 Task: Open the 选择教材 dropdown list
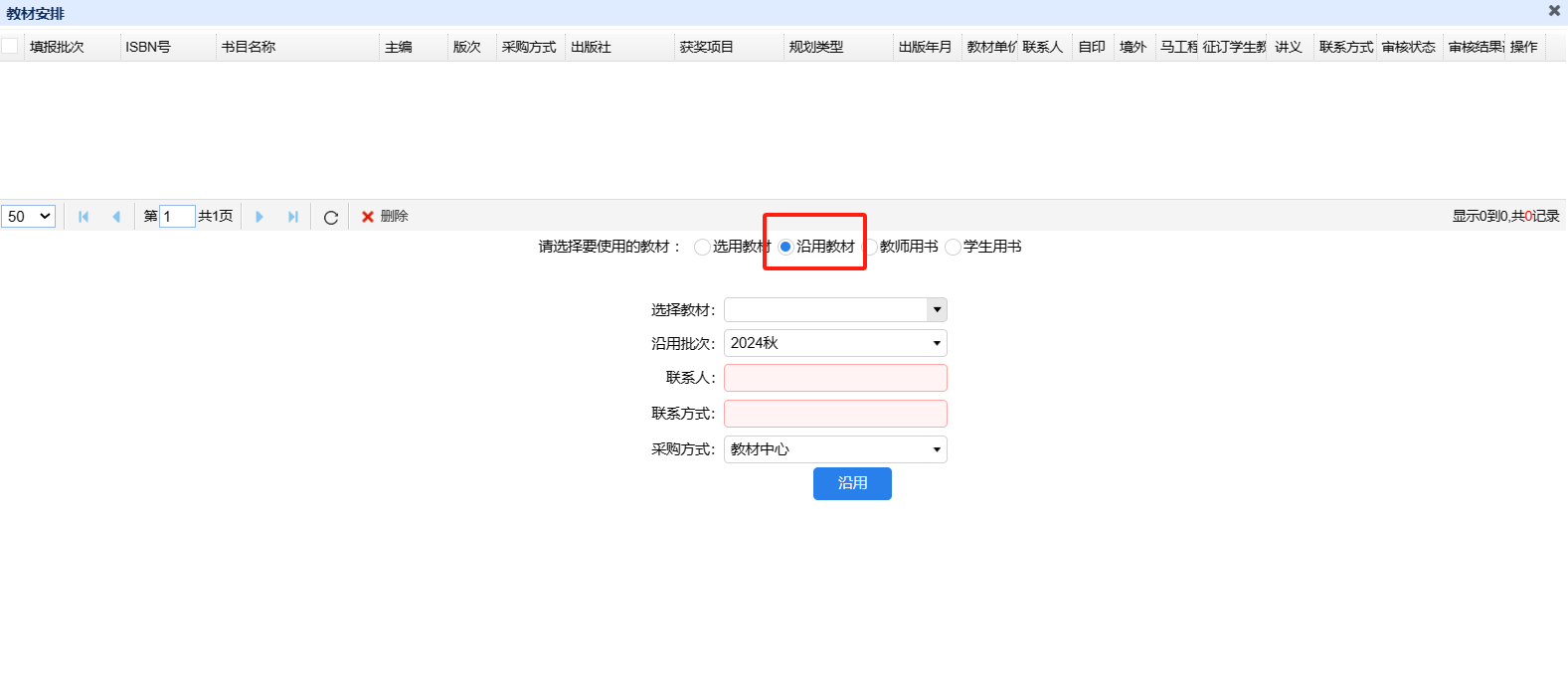coord(936,310)
